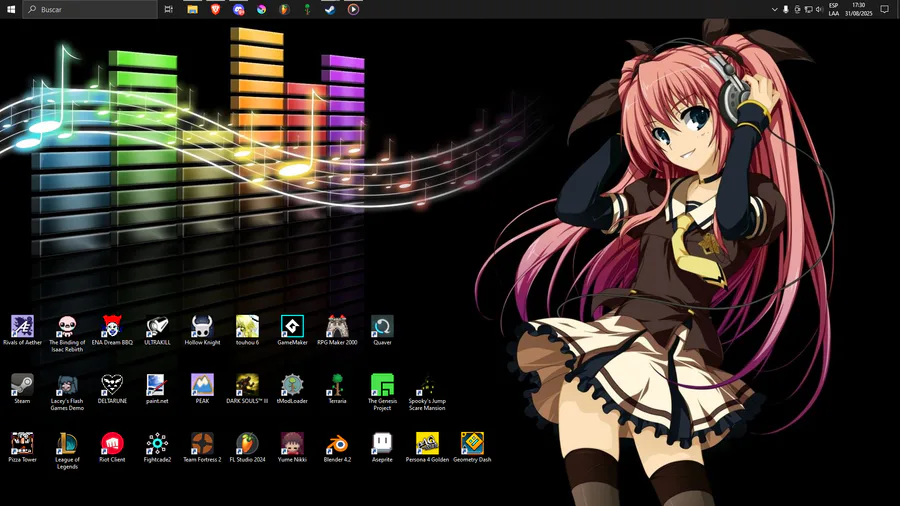Viewport: 900px width, 506px height.
Task: Select the ENA Dream BBQ desktop icon
Action: tap(112, 326)
